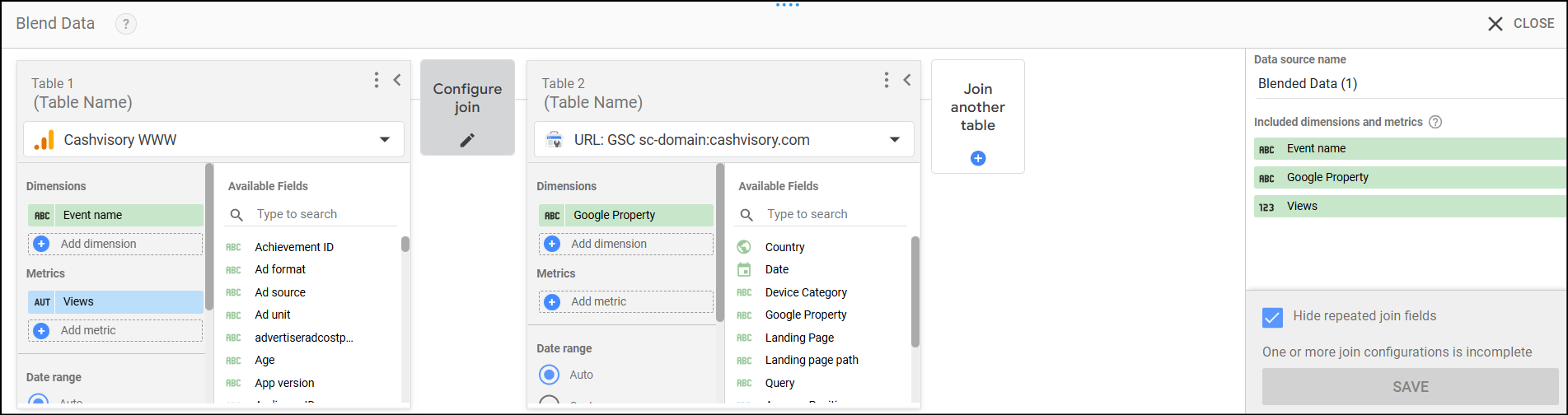1568x415 pixels.
Task: Click the Table 1 available fields scrollbar
Action: (405, 245)
